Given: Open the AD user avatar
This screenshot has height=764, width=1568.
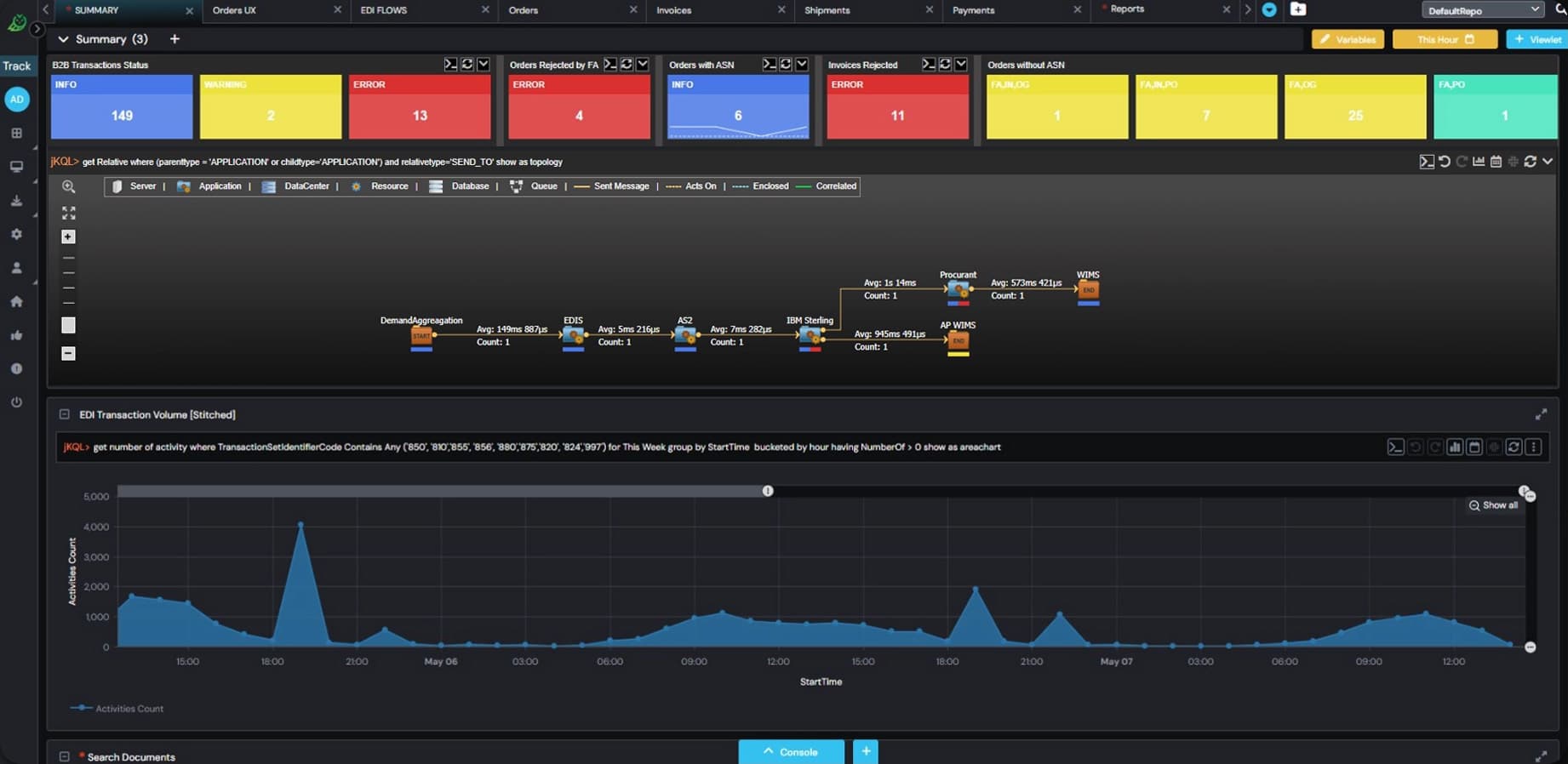Looking at the screenshot, I should pyautogui.click(x=17, y=100).
